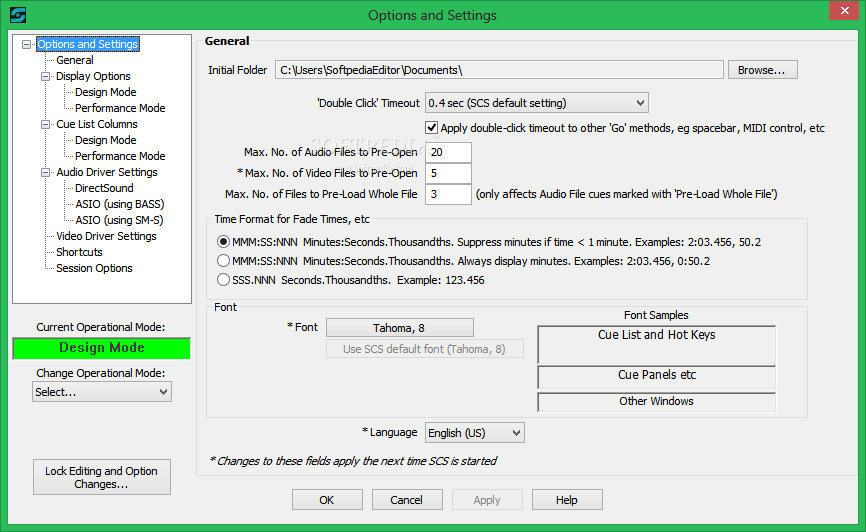Open Design Mode under Display Options
Image resolution: width=866 pixels, height=532 pixels.
click(x=105, y=92)
